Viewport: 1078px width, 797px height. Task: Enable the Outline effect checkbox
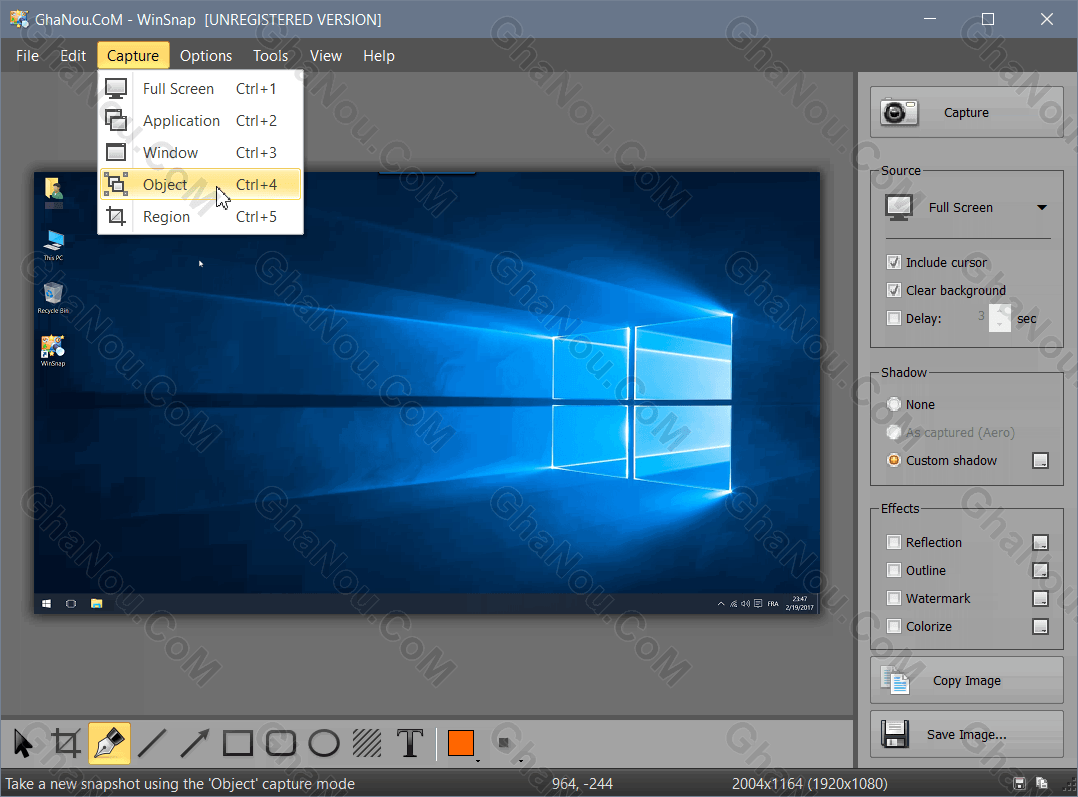point(894,570)
